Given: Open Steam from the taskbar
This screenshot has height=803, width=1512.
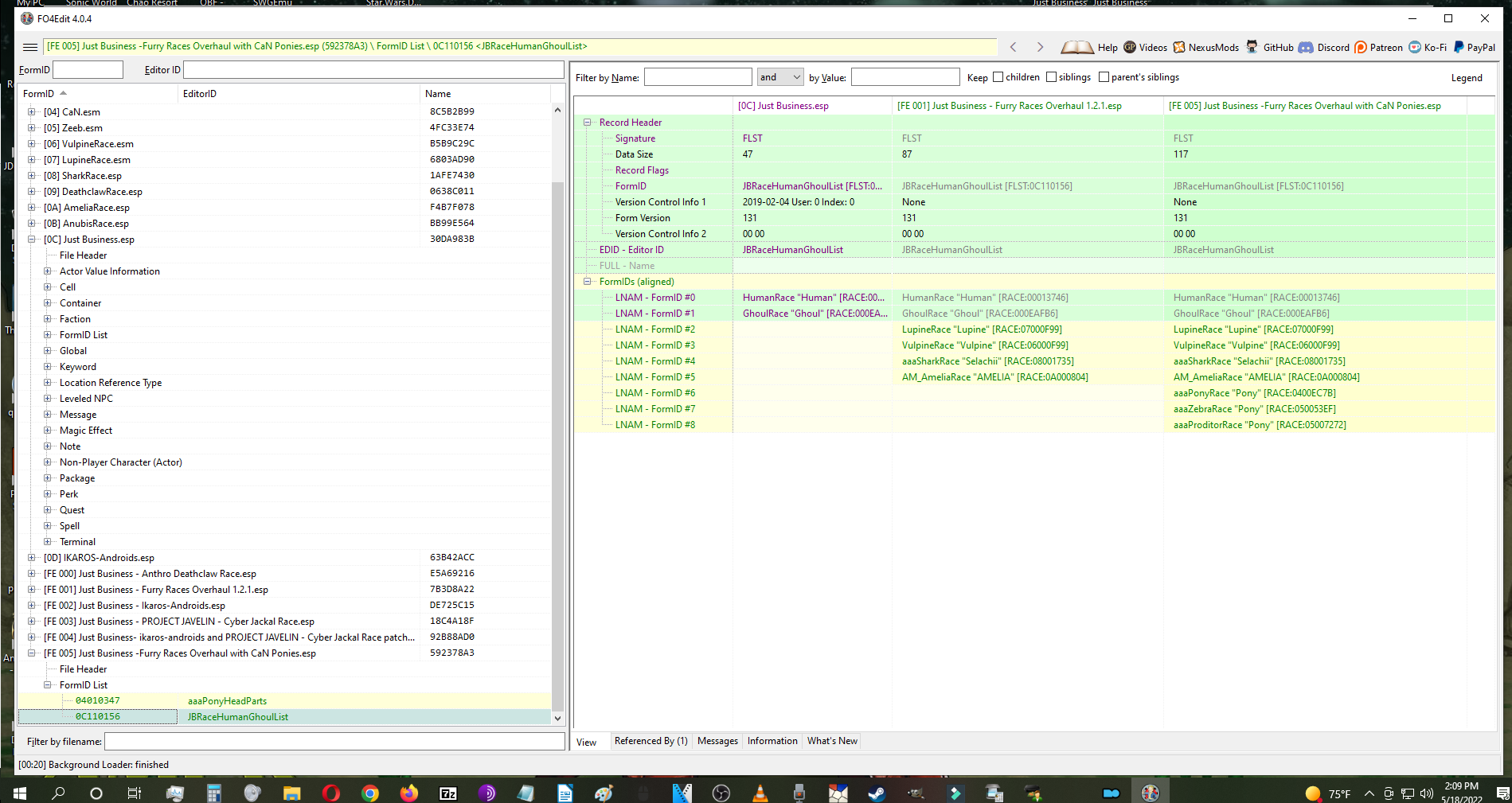Looking at the screenshot, I should click(x=877, y=793).
